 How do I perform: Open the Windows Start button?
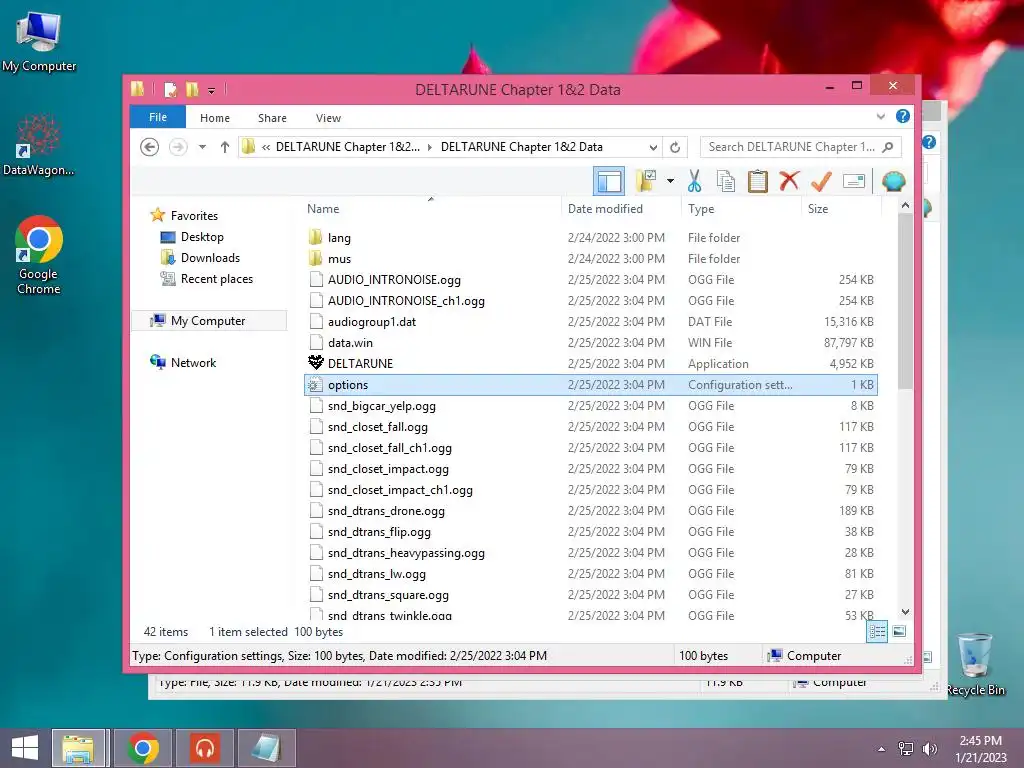(x=25, y=748)
